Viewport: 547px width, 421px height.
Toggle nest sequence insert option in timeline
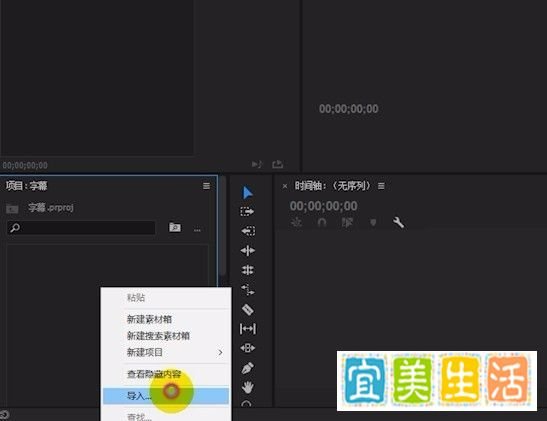[x=297, y=222]
